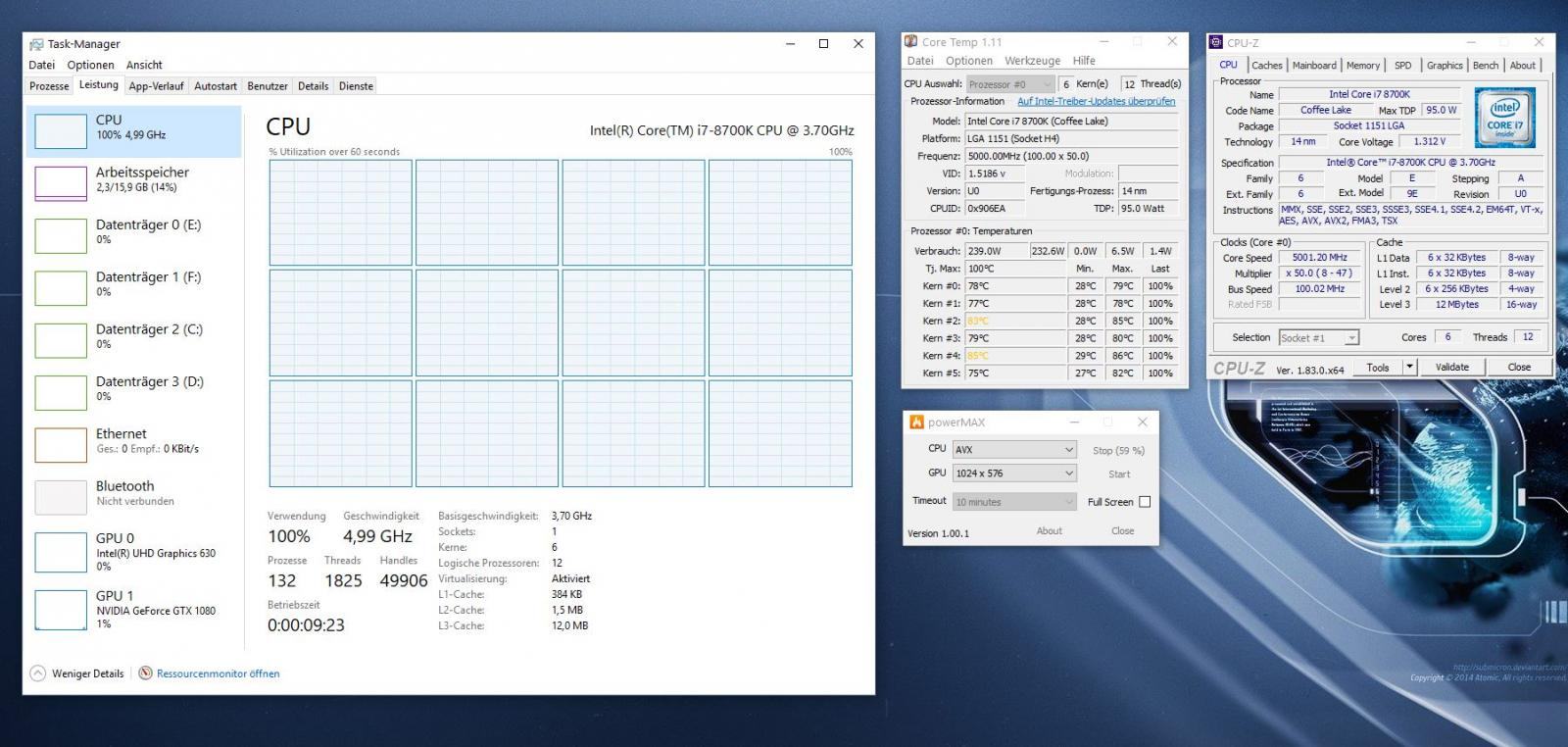Close the powerMAX window with X
This screenshot has width=1568, height=747.
click(1142, 423)
